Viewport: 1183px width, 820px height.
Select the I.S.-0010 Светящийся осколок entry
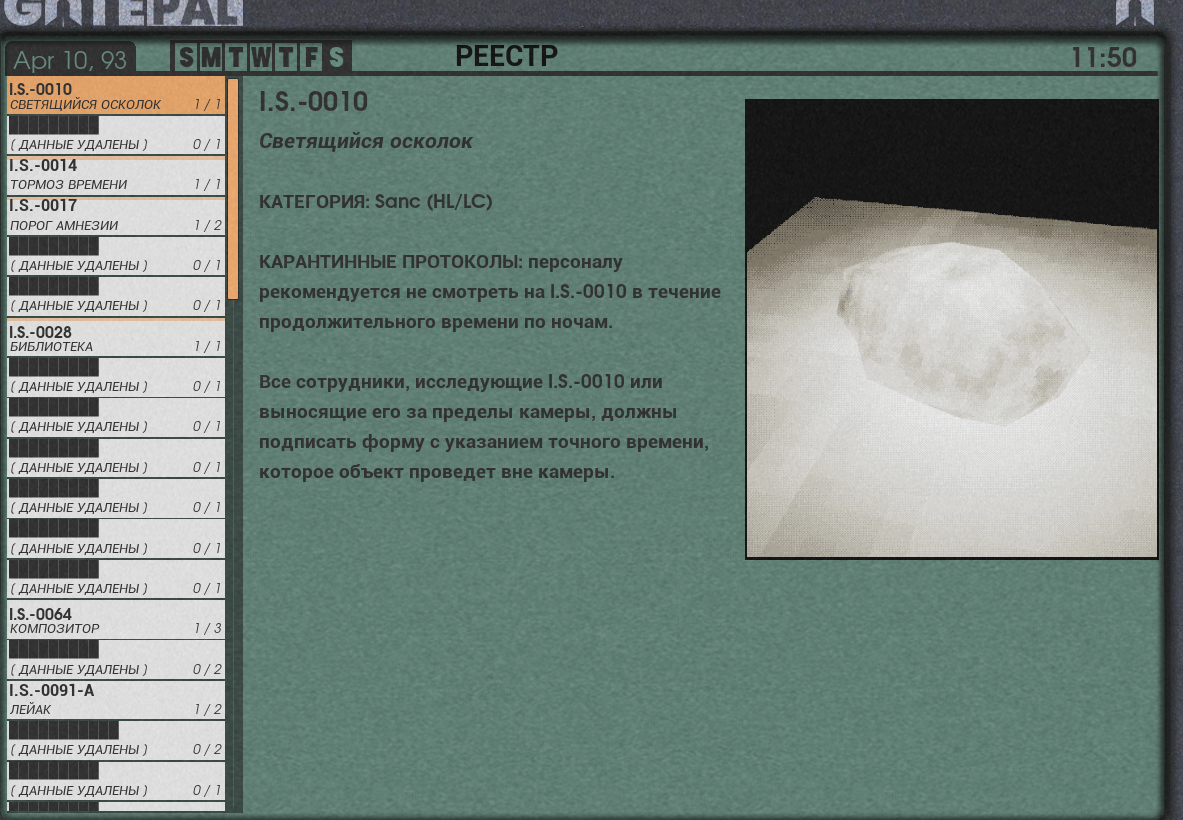(116, 96)
